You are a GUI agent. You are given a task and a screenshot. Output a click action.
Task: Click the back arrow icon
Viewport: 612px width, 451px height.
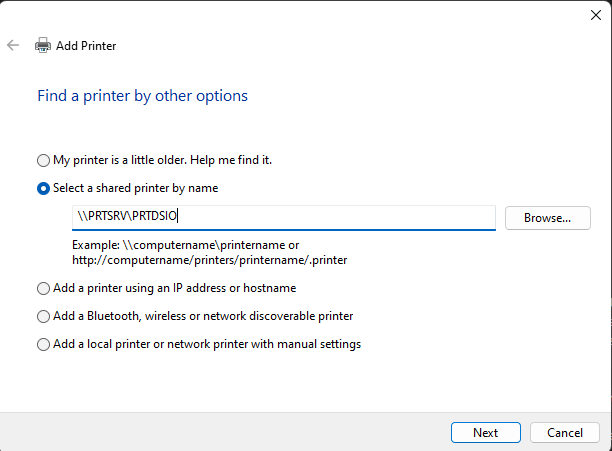click(x=13, y=45)
